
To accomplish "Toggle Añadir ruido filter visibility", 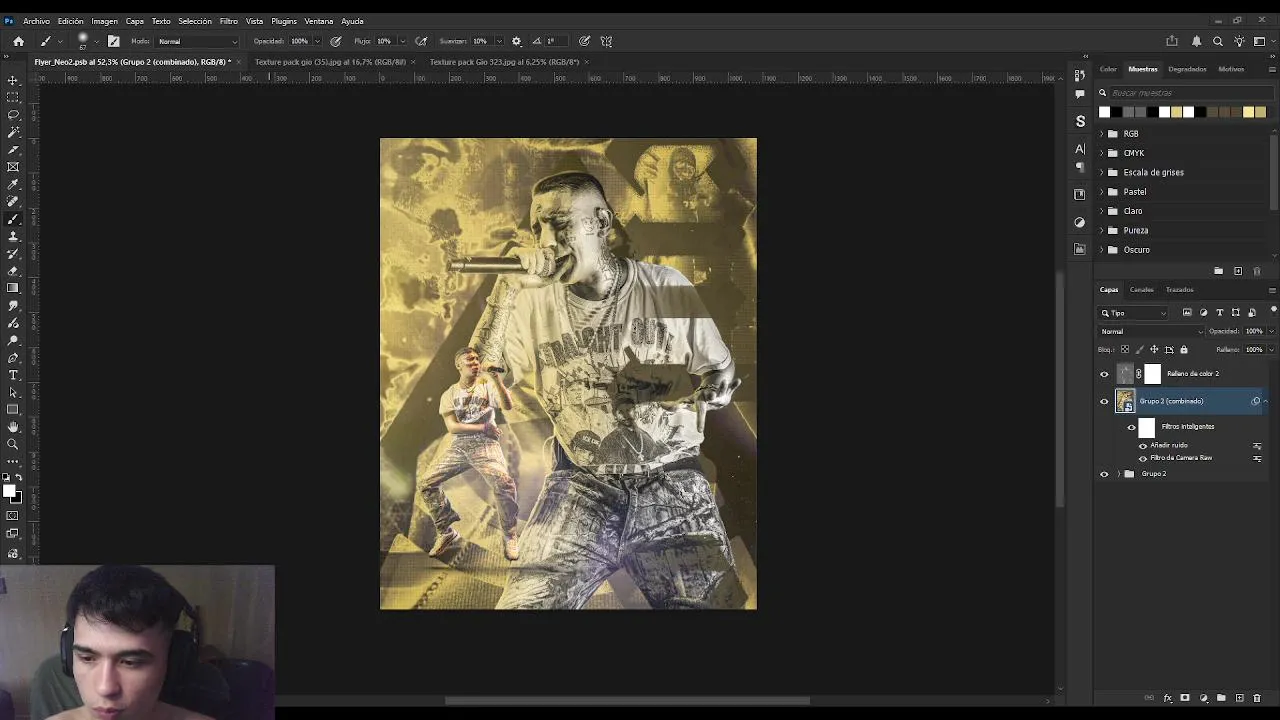I will click(1143, 446).
